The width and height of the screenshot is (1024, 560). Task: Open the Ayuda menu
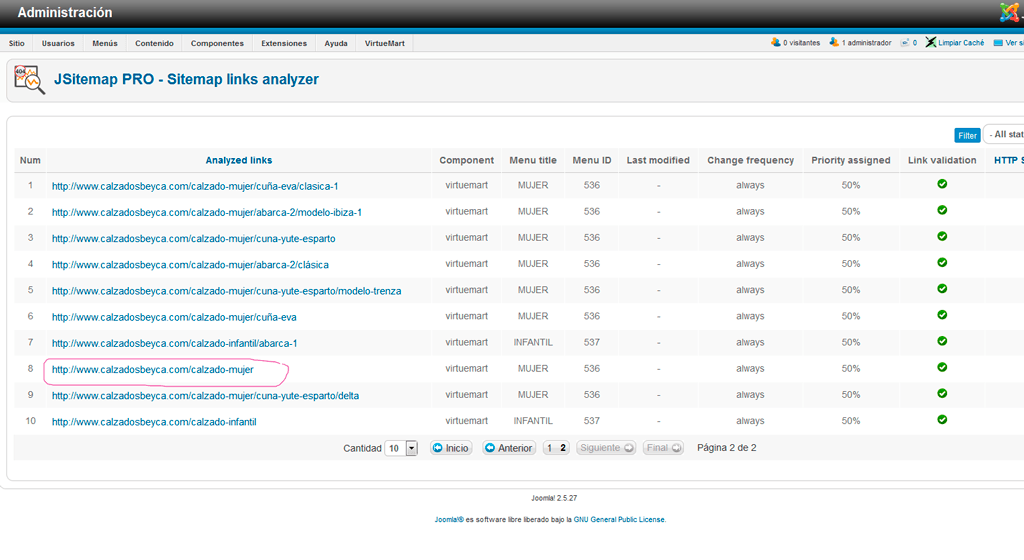pos(336,43)
